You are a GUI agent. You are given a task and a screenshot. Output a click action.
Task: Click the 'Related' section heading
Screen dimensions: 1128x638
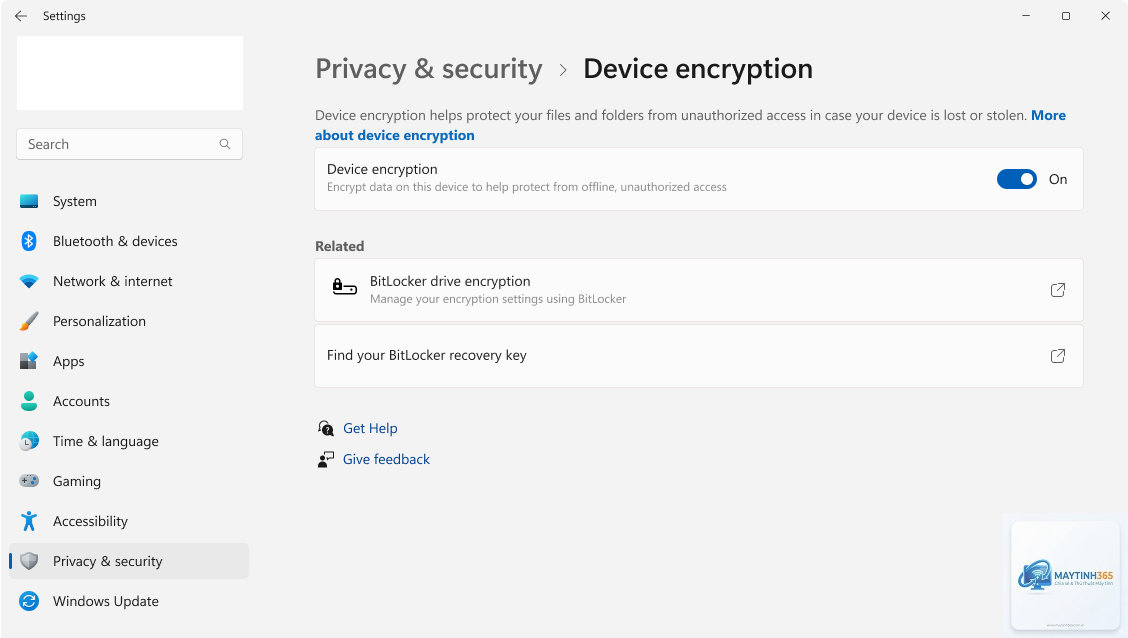click(x=340, y=246)
